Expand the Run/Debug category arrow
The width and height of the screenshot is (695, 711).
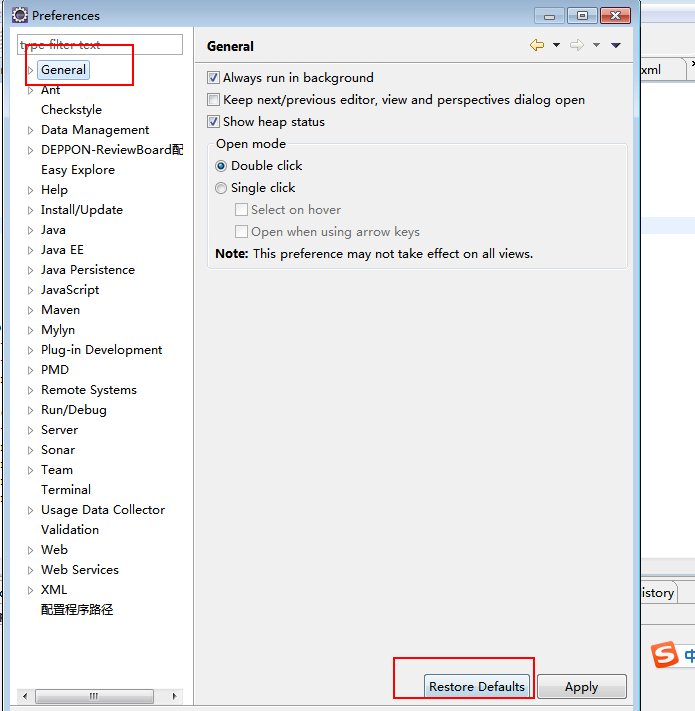pos(31,410)
